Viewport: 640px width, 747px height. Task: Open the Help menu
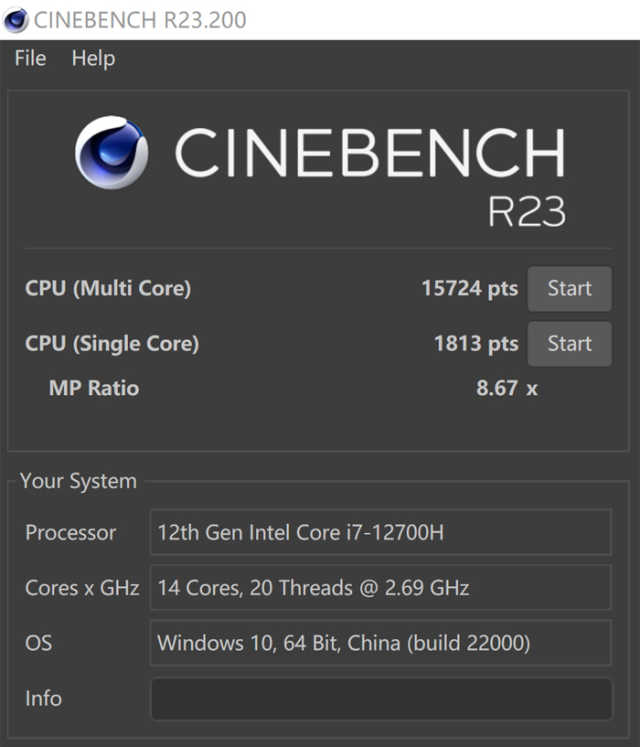pyautogui.click(x=93, y=59)
